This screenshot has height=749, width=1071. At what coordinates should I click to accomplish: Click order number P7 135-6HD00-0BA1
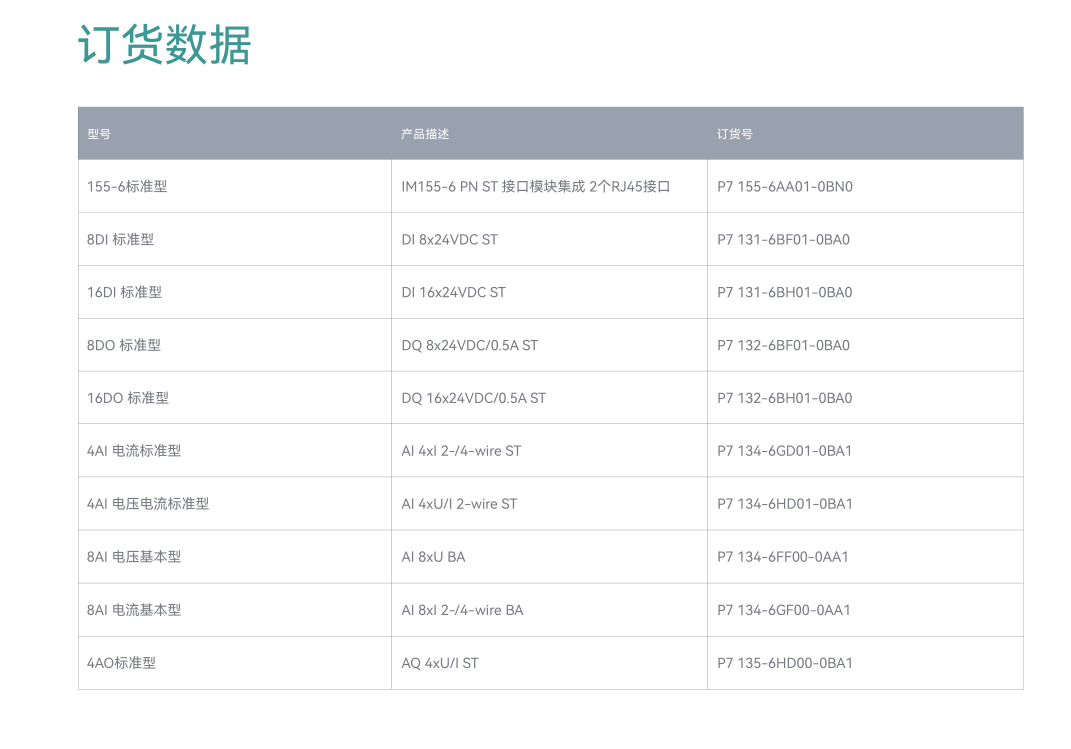pos(785,663)
